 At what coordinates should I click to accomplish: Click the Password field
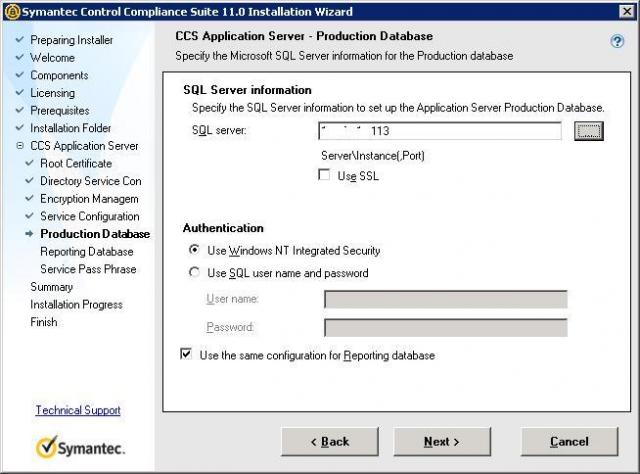click(x=446, y=327)
